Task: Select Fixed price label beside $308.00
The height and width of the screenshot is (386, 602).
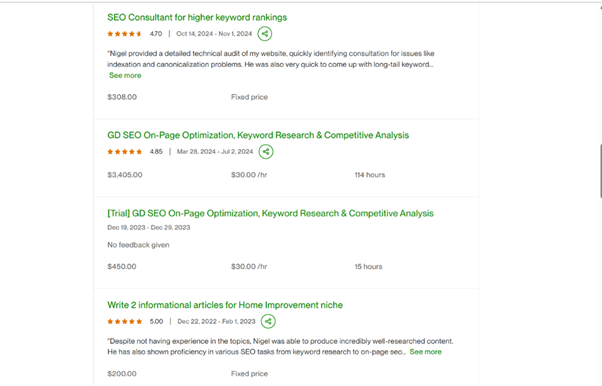Action: pyautogui.click(x=249, y=97)
